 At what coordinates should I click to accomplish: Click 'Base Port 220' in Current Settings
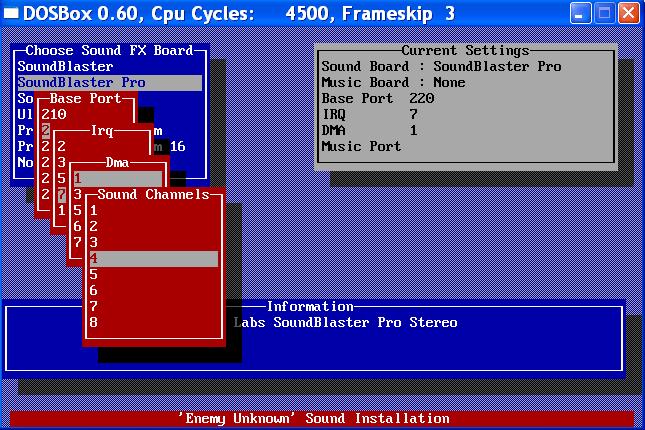(378, 98)
